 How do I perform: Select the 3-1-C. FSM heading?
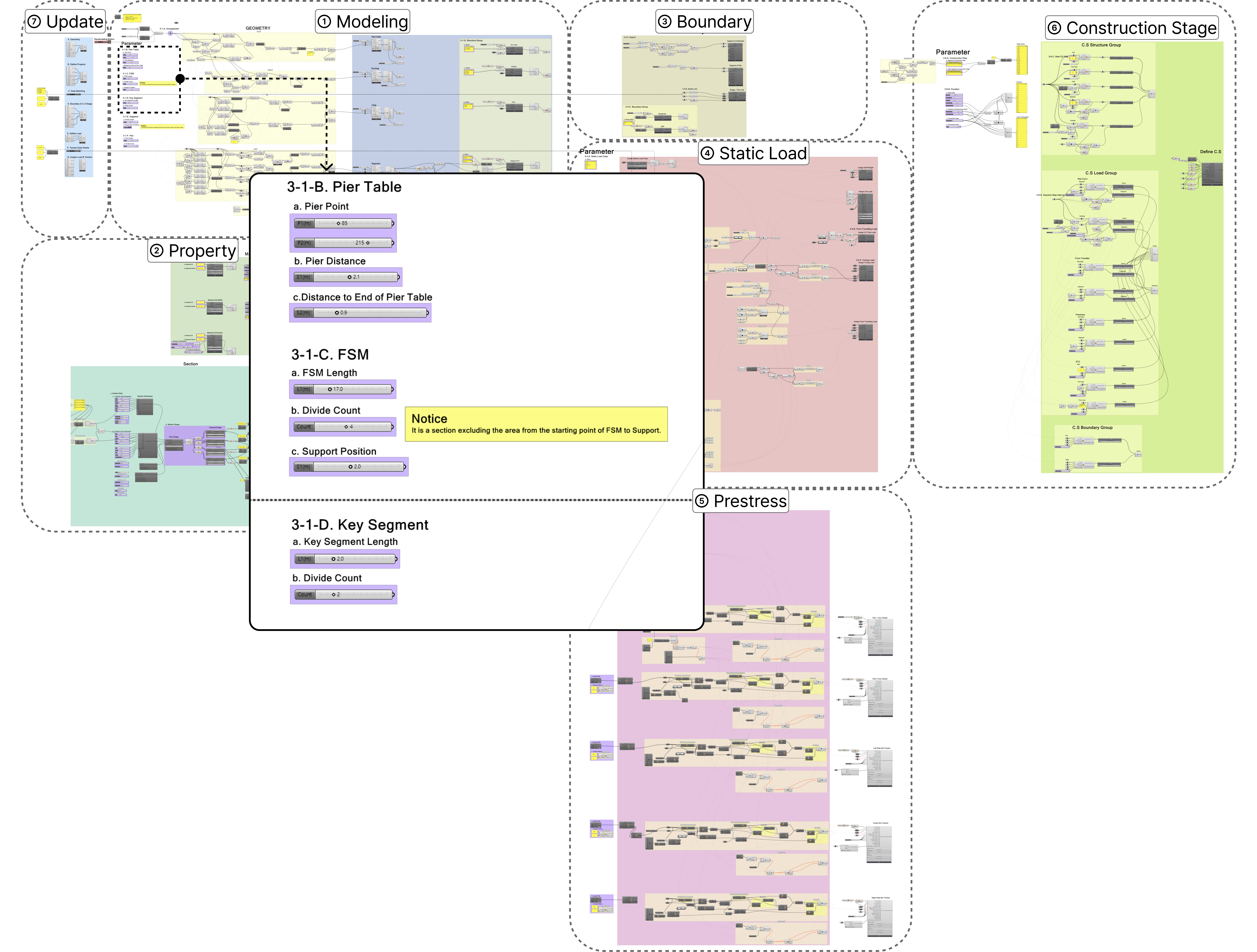click(x=330, y=355)
